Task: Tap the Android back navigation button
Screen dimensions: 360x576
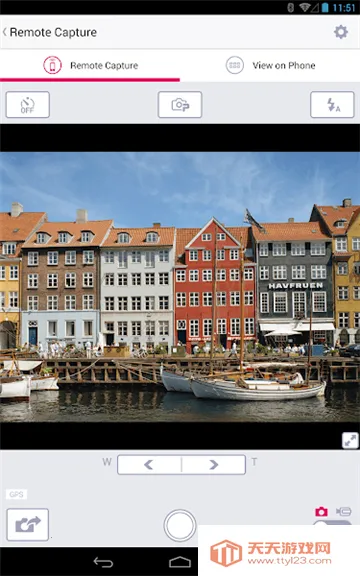Action: [103, 562]
